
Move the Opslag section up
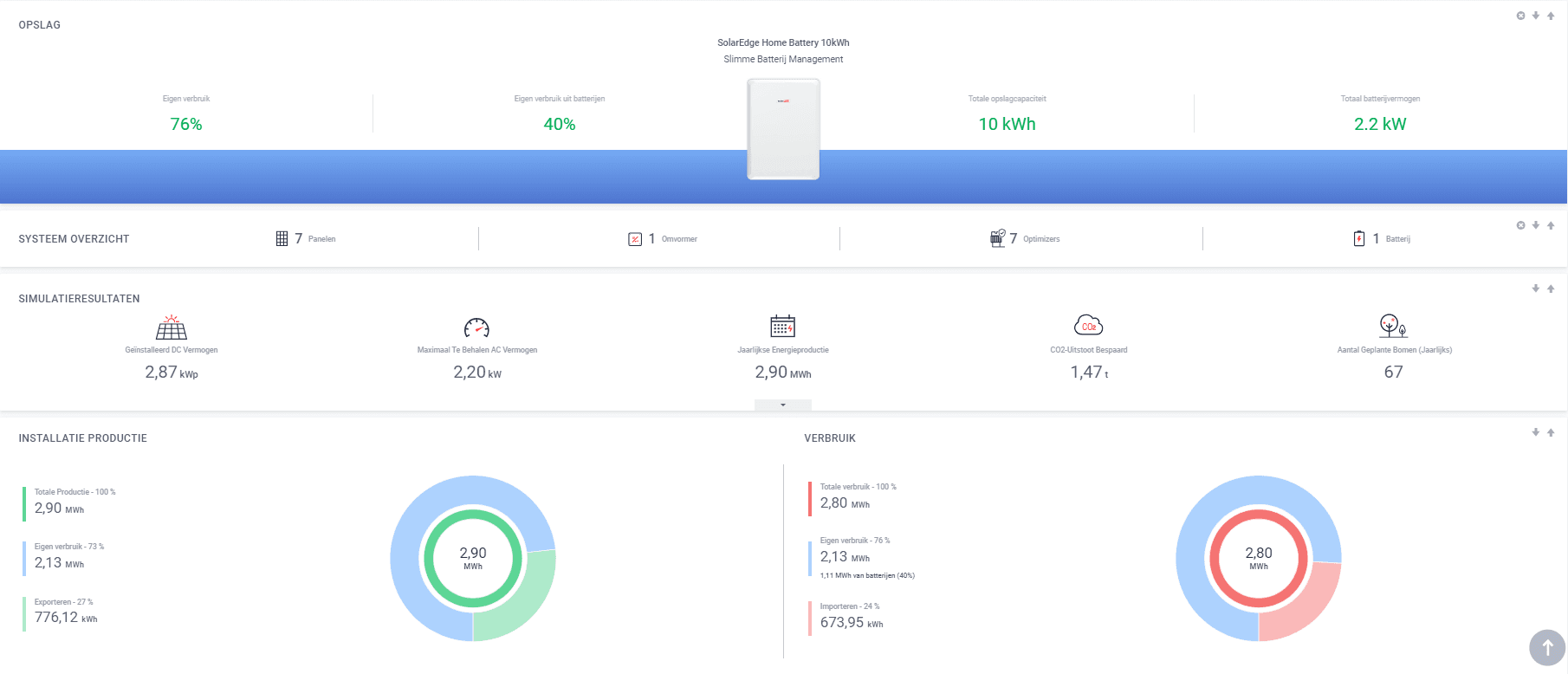click(x=1551, y=16)
